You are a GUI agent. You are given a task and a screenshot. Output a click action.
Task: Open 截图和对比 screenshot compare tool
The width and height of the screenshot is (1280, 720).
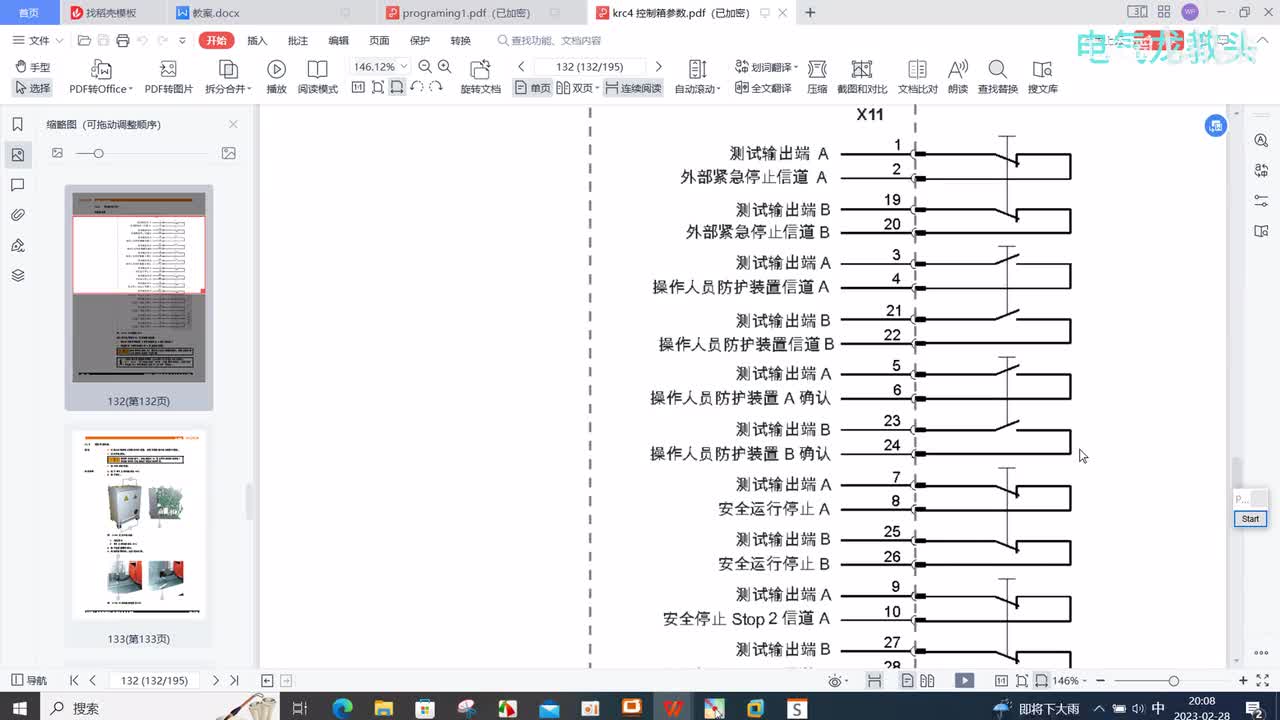862,77
